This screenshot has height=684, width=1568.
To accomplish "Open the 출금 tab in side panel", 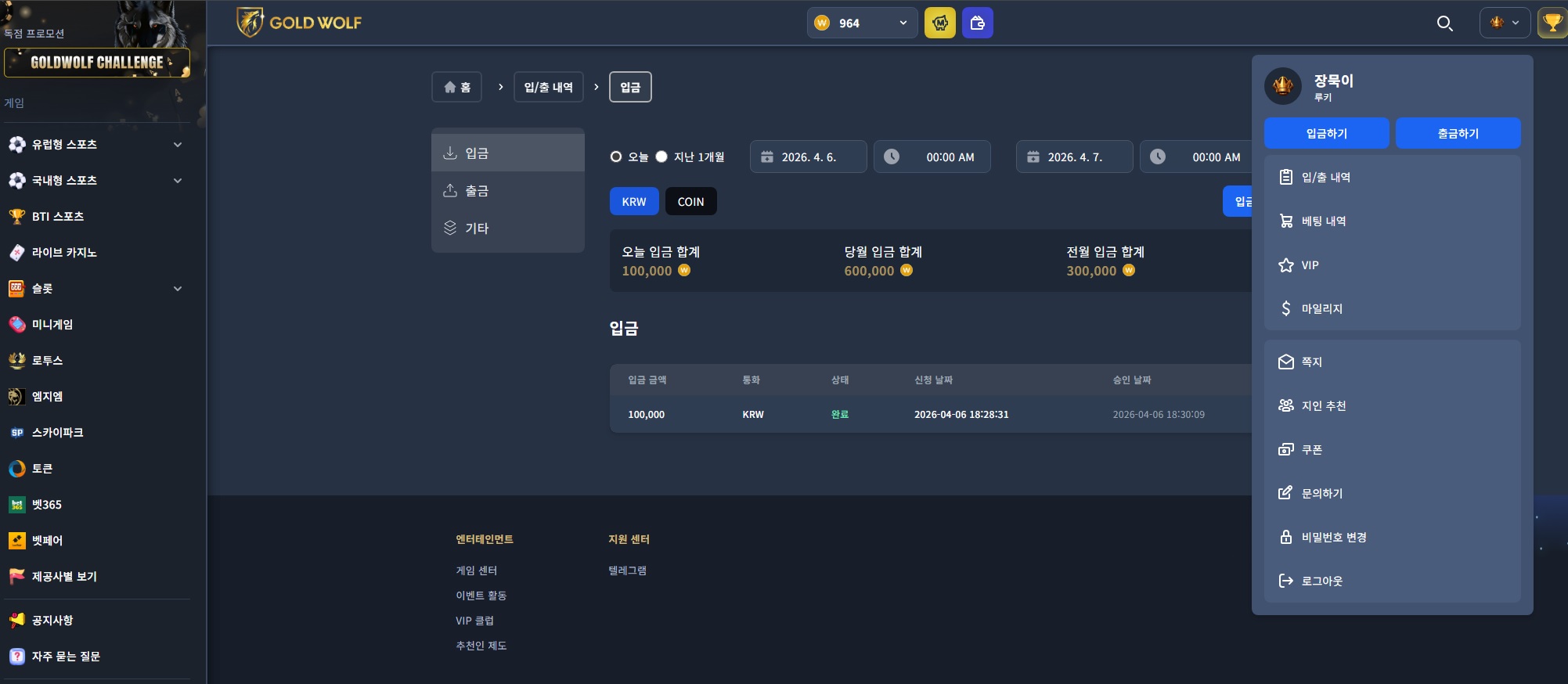I will tap(508, 190).
